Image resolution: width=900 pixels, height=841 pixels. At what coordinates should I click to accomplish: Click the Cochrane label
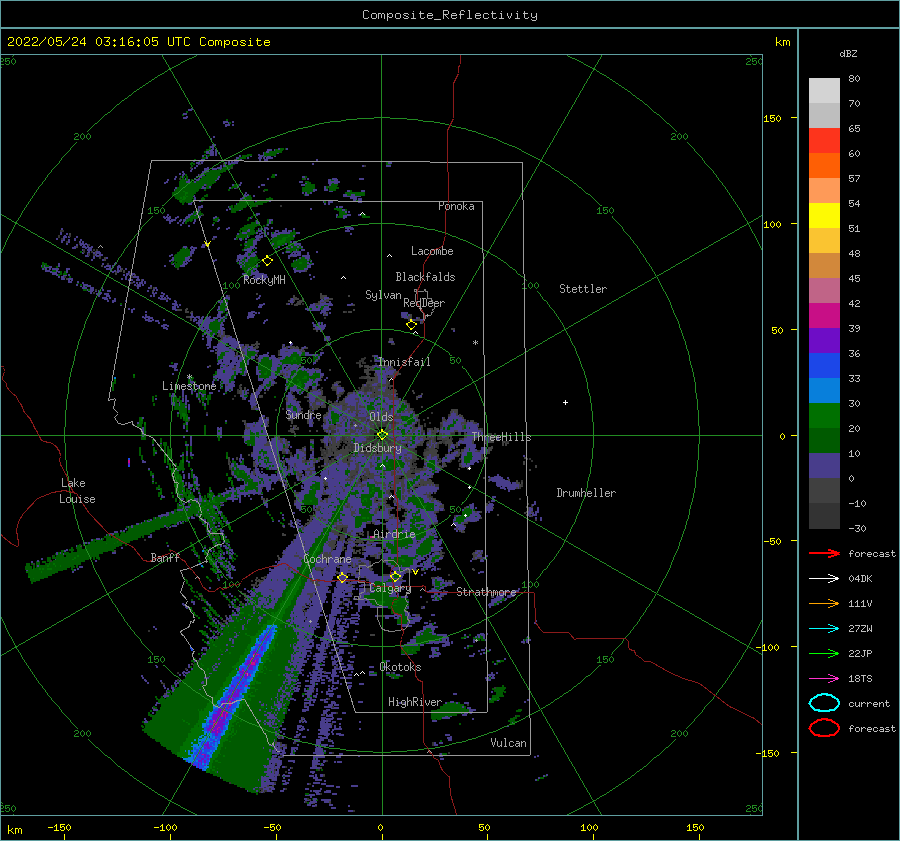327,559
